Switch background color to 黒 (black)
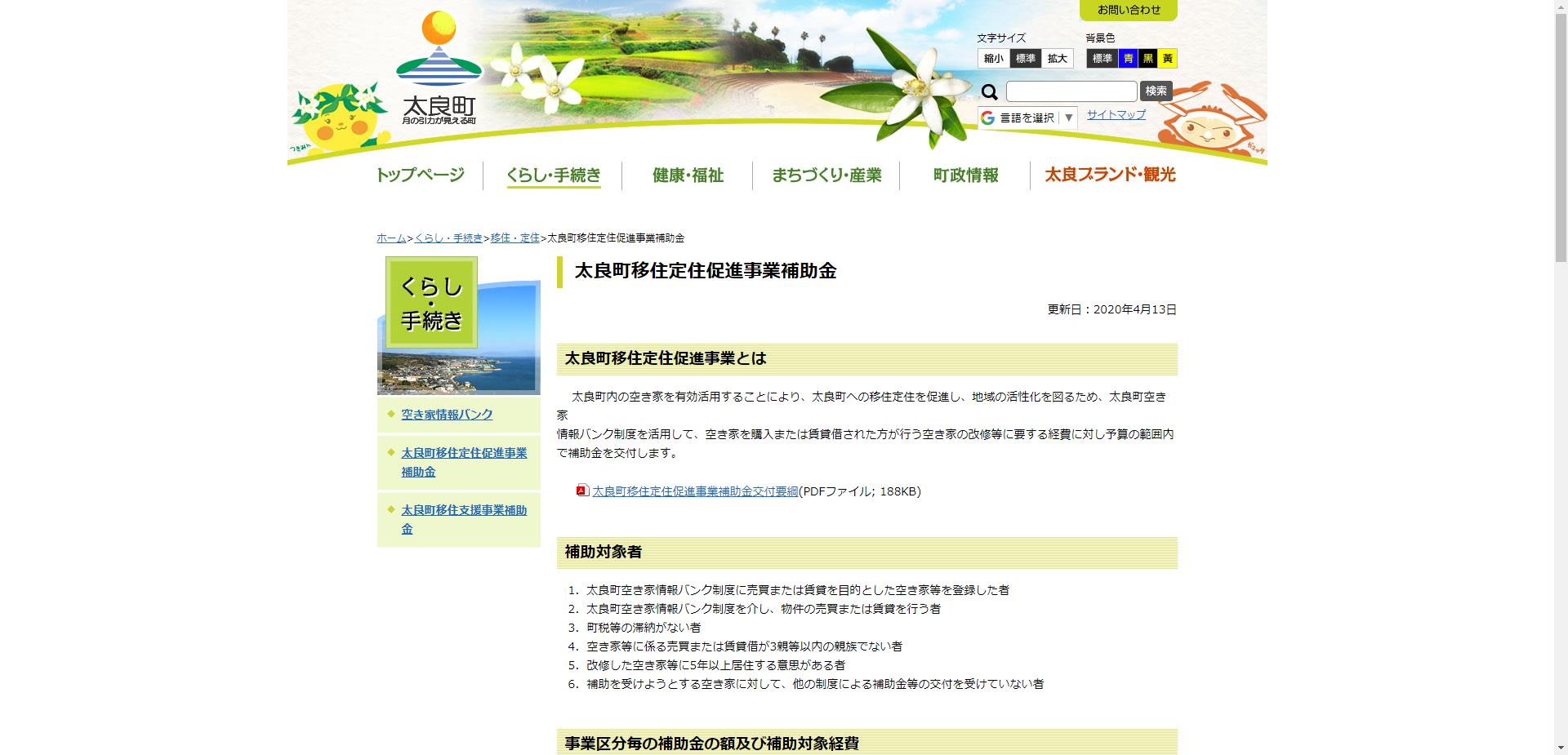This screenshot has height=755, width=1568. (1151, 58)
